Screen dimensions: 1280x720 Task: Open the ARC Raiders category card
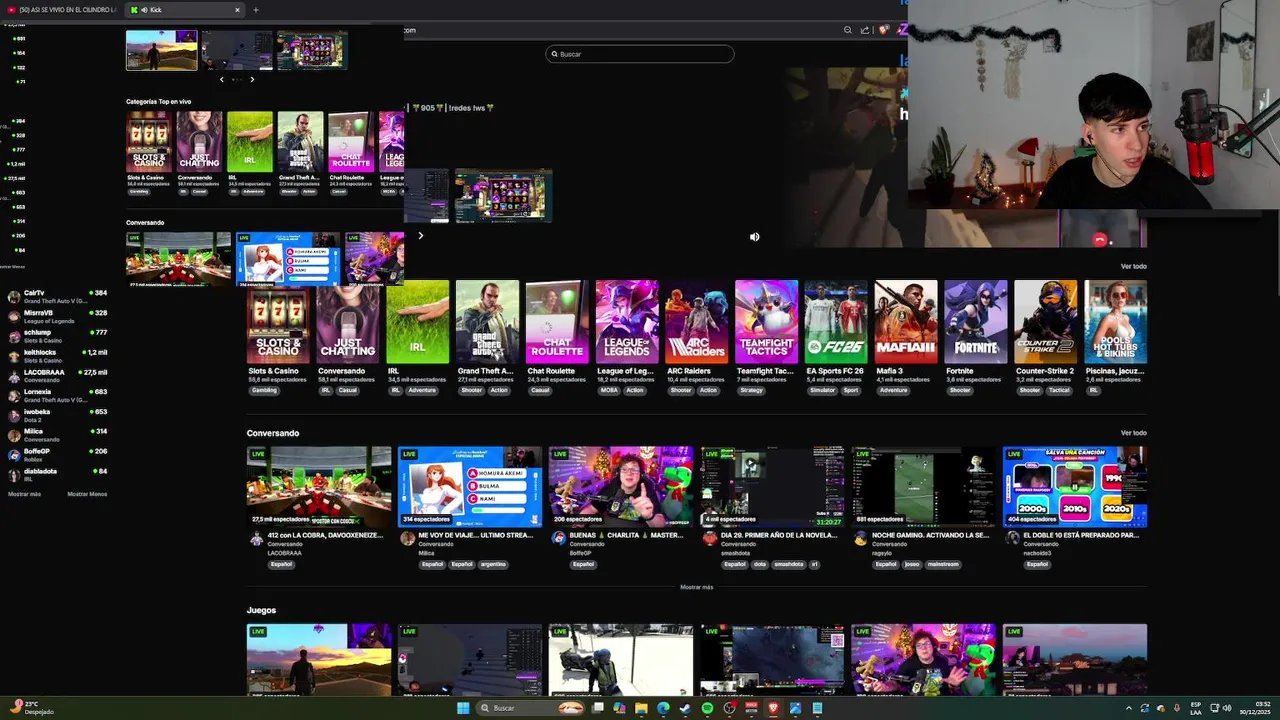(697, 322)
